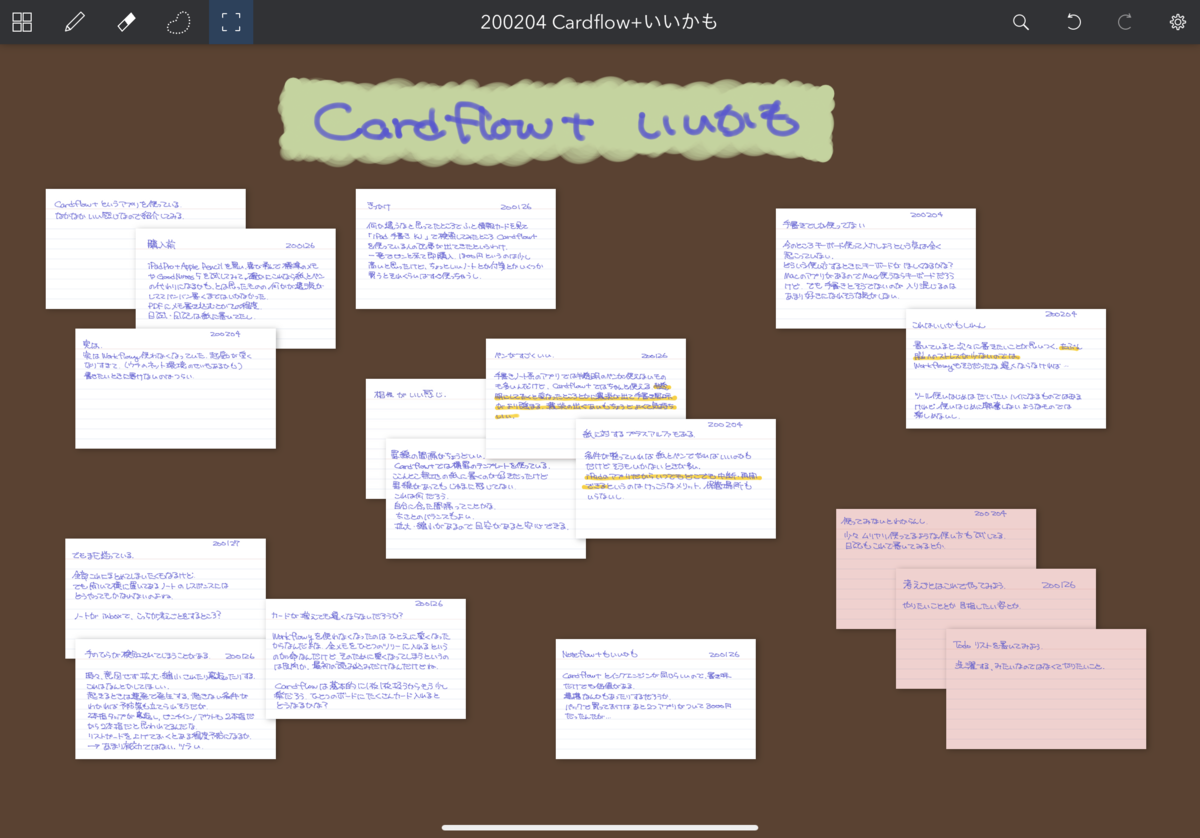Select the "紙に対するプラスアルファもある" card
The width and height of the screenshot is (1200, 838).
point(675,478)
